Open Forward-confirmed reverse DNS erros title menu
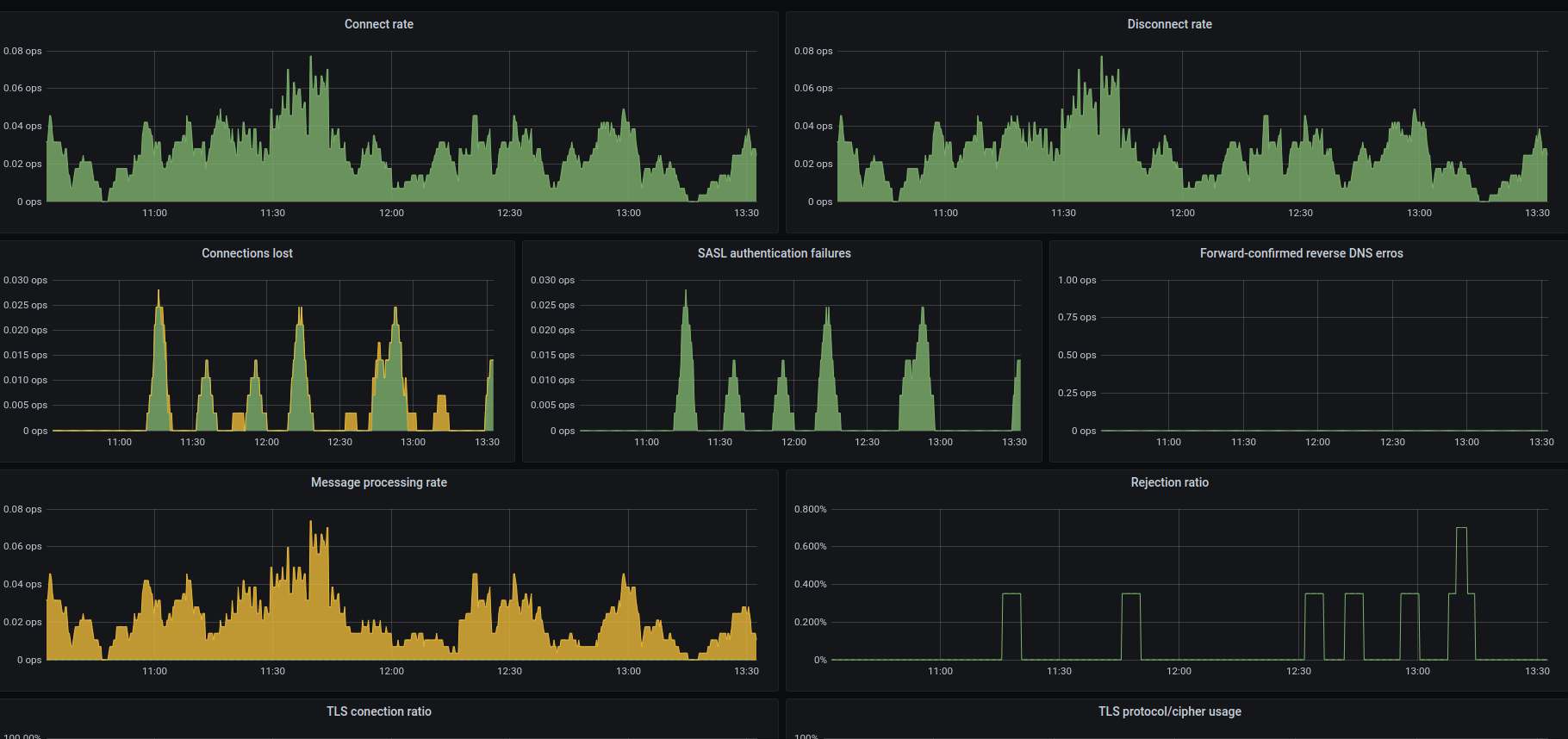This screenshot has height=739, width=1568. click(1301, 253)
